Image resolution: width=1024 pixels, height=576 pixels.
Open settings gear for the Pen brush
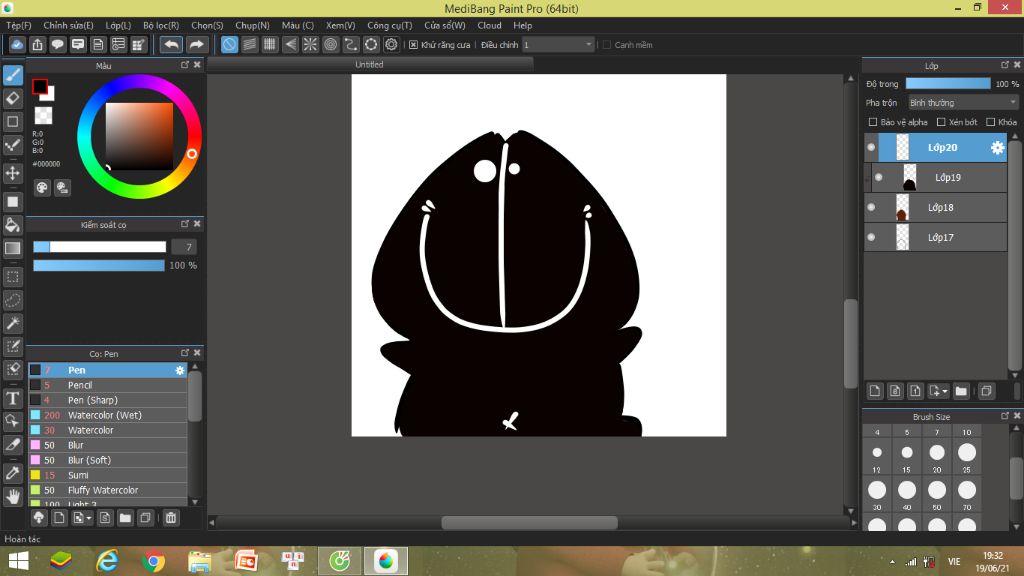pos(180,370)
